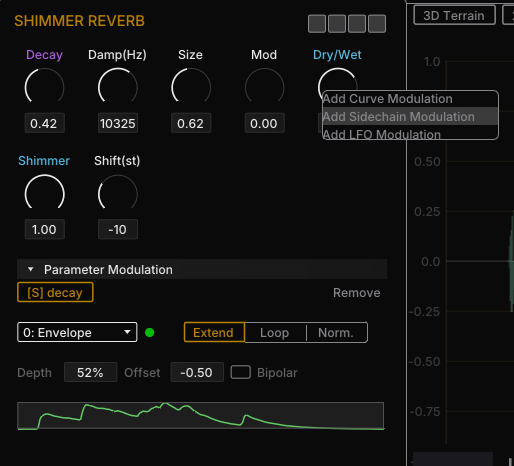Click the Shimmer parameter label
This screenshot has width=514, height=466.
(44, 161)
